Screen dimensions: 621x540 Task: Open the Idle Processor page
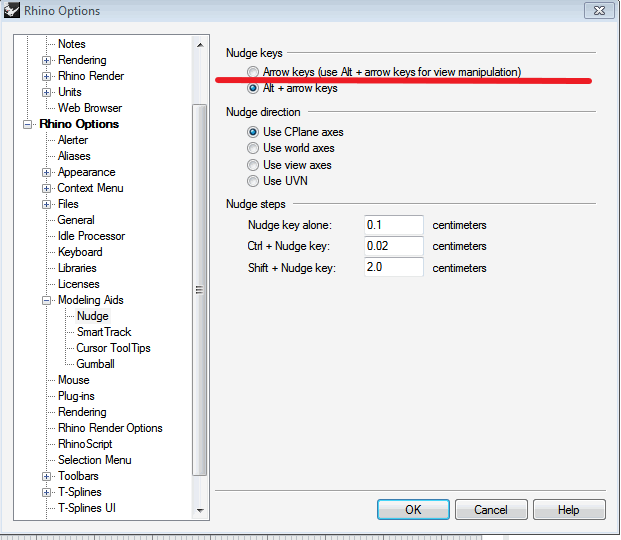pos(91,236)
